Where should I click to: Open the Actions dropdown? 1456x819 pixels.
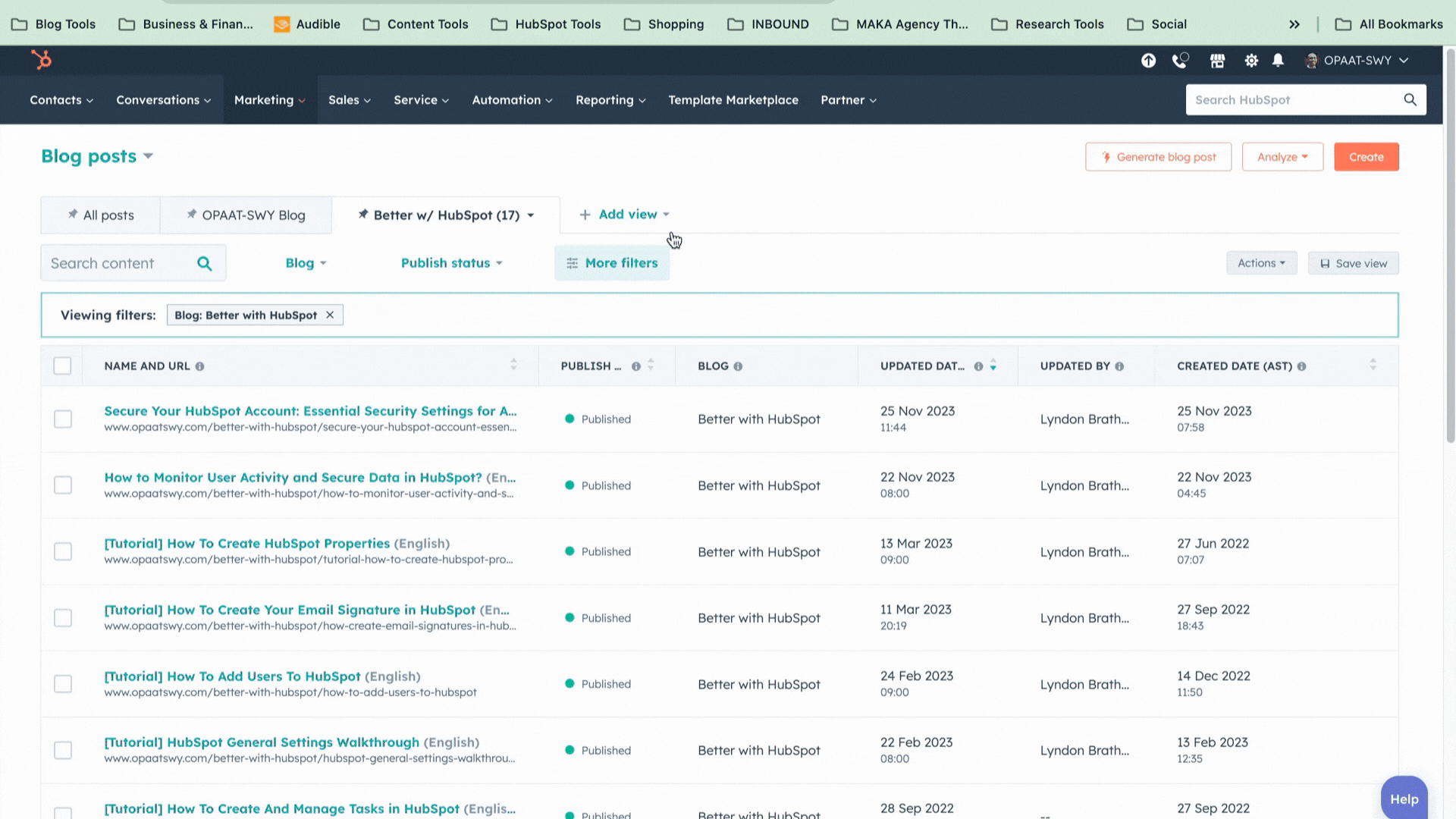coord(1261,263)
